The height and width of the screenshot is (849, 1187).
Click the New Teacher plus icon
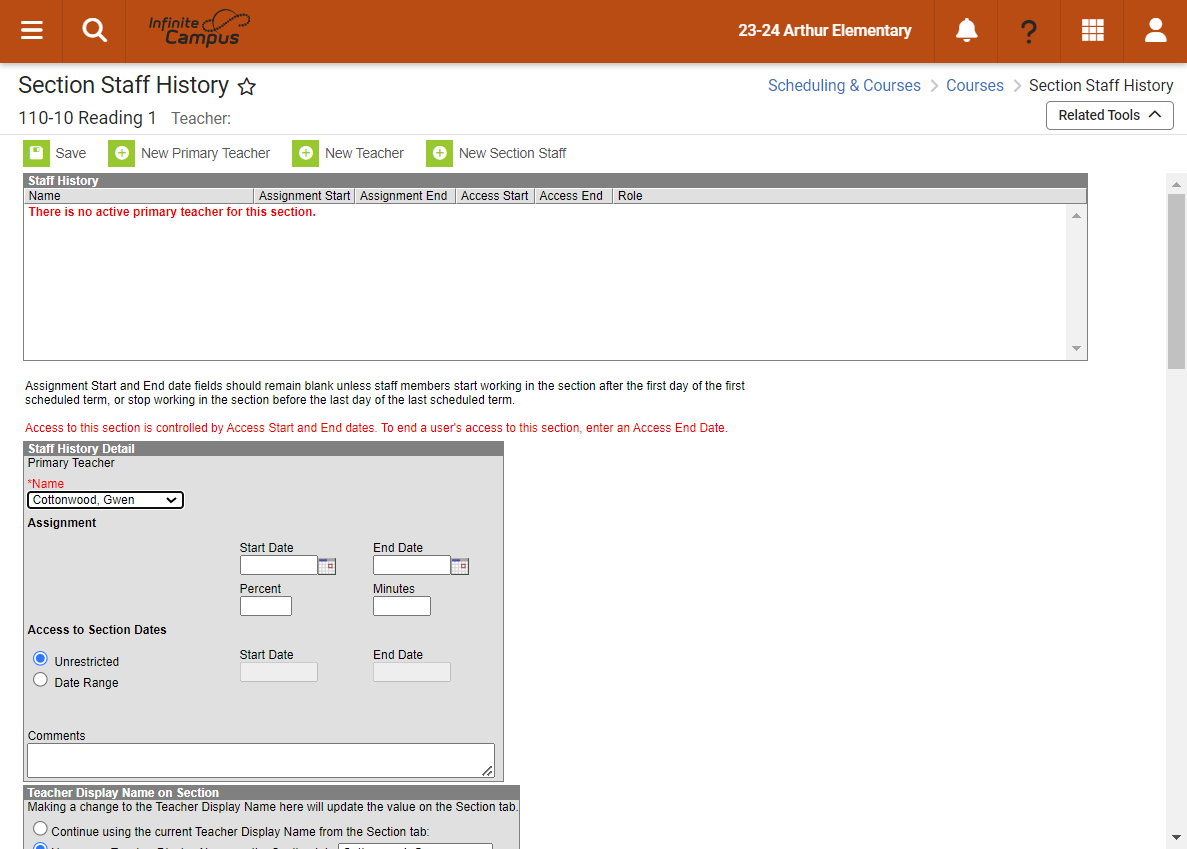pos(305,153)
